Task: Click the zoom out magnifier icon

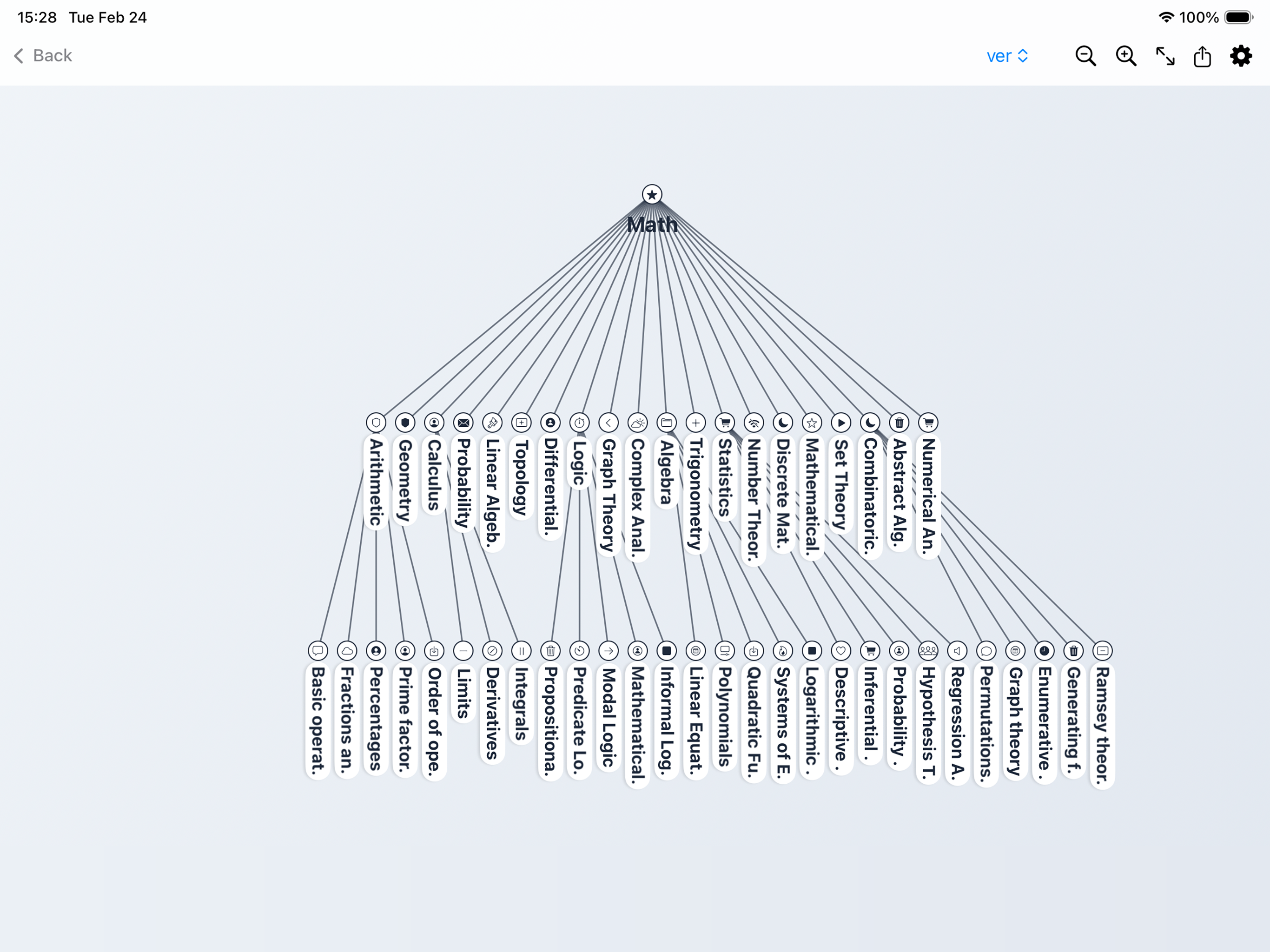Action: pyautogui.click(x=1085, y=56)
